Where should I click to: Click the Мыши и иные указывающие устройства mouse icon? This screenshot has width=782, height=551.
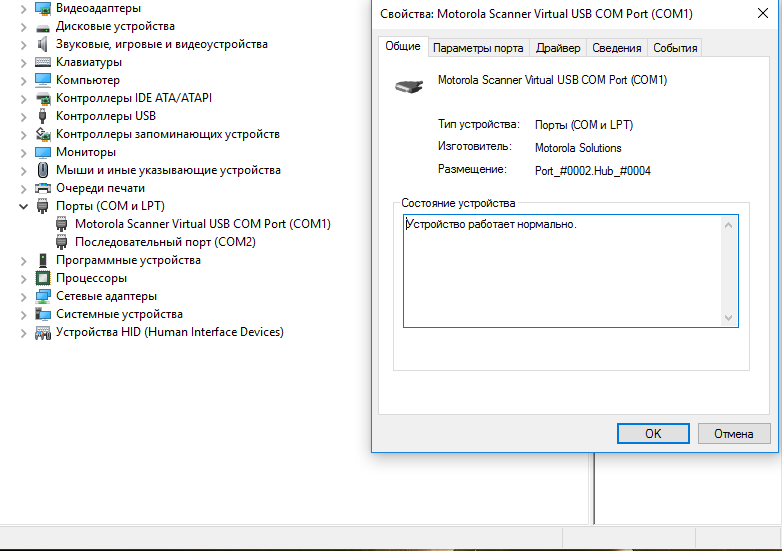click(43, 170)
